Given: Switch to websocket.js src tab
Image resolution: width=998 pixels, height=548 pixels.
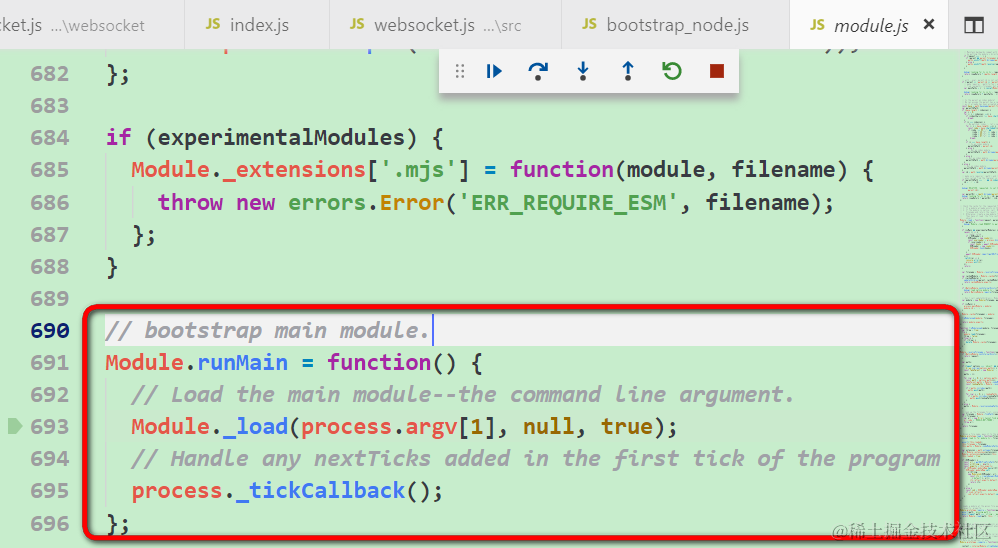Looking at the screenshot, I should 446,25.
